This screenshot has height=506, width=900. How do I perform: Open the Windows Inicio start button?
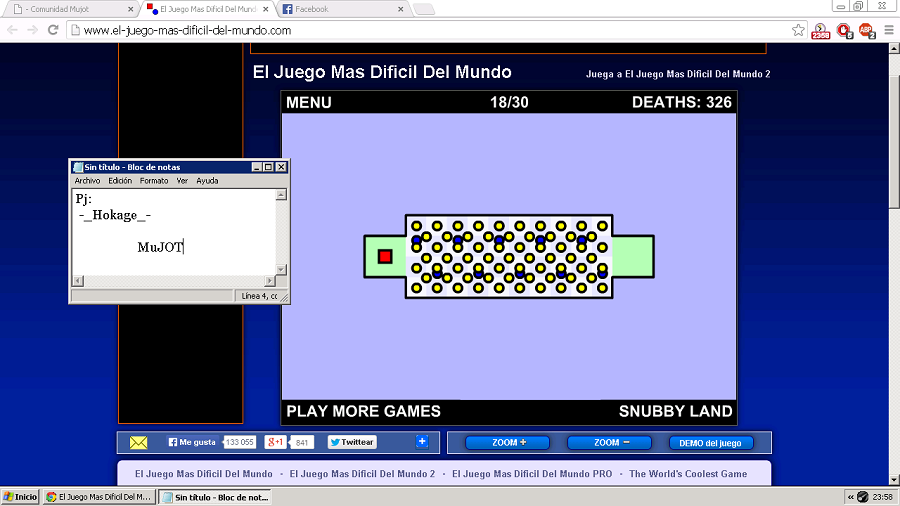pyautogui.click(x=20, y=497)
